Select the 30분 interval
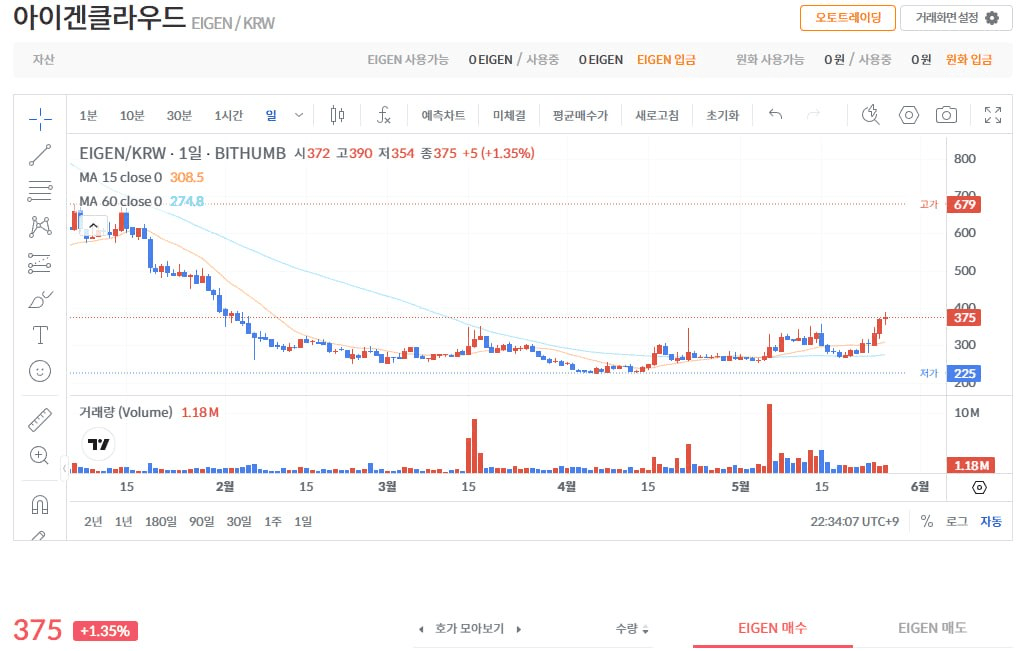 179,115
